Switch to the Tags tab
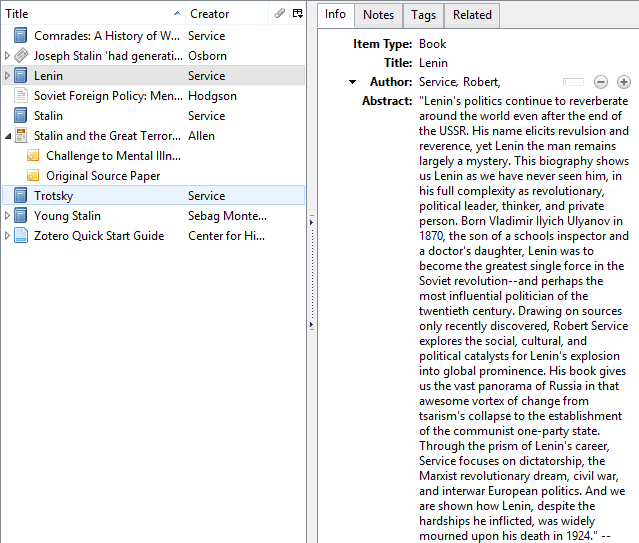Viewport: 639px width, 543px height. (x=423, y=15)
